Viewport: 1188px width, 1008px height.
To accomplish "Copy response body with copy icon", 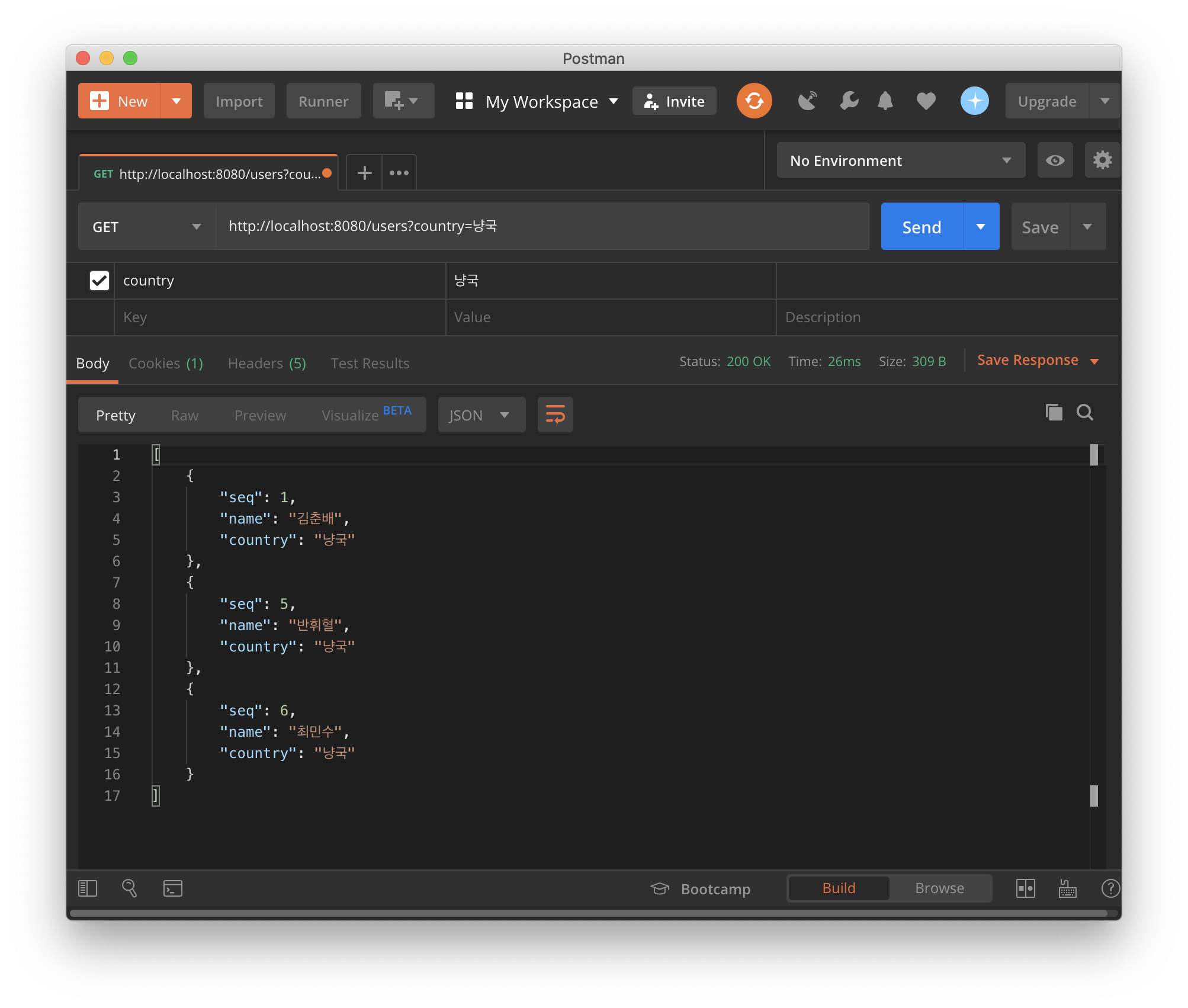I will point(1054,412).
